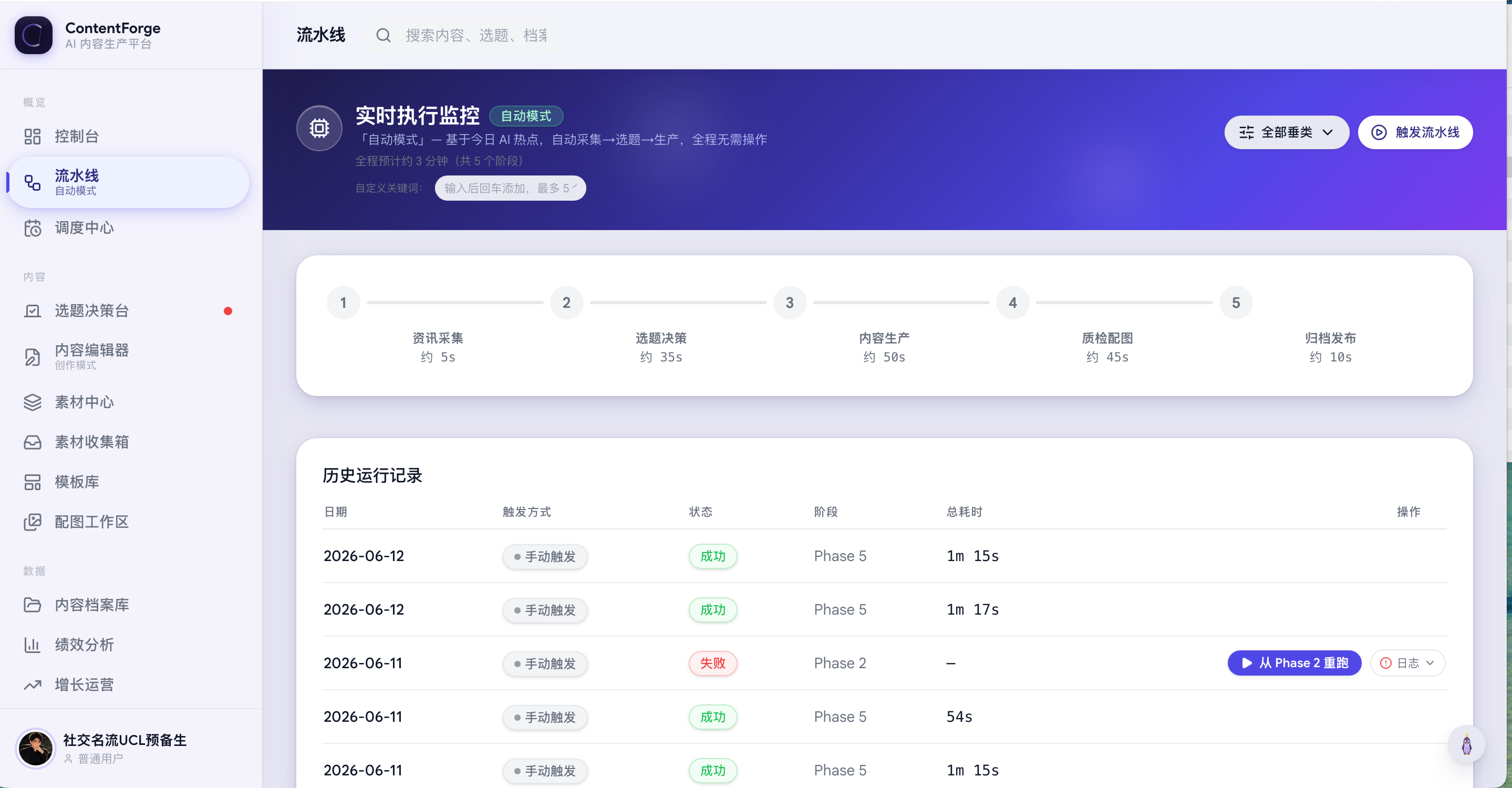Image resolution: width=1512 pixels, height=788 pixels.
Task: Open the 控制台 dashboard icon
Action: (32, 136)
